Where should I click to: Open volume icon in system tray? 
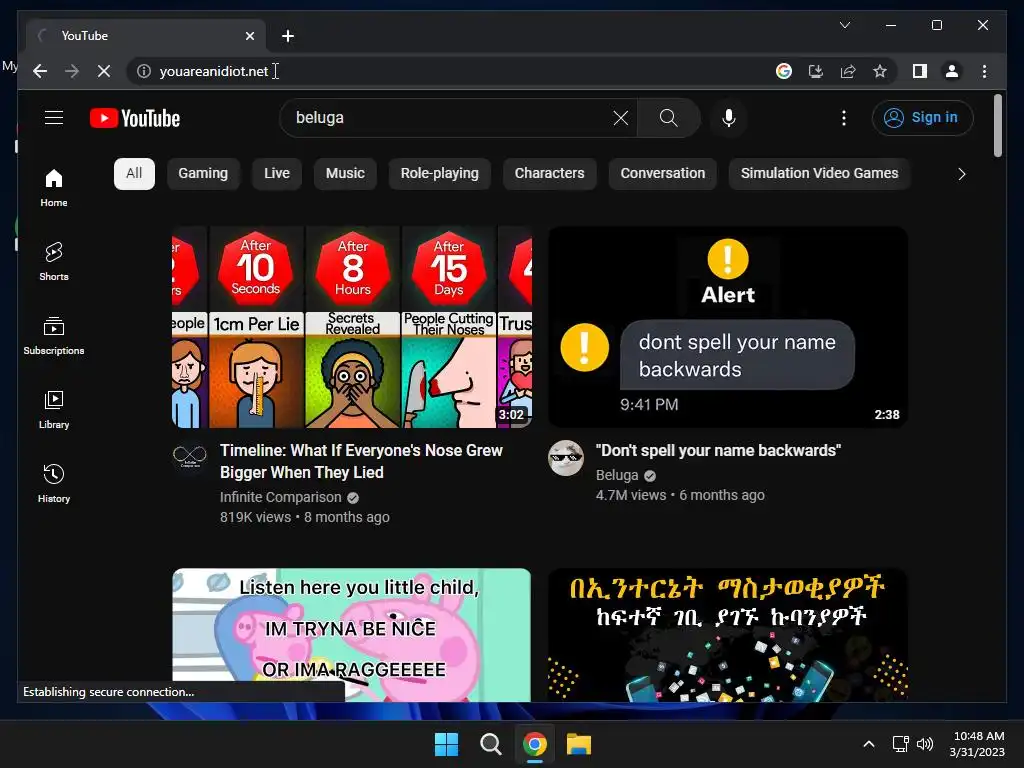[x=925, y=744]
